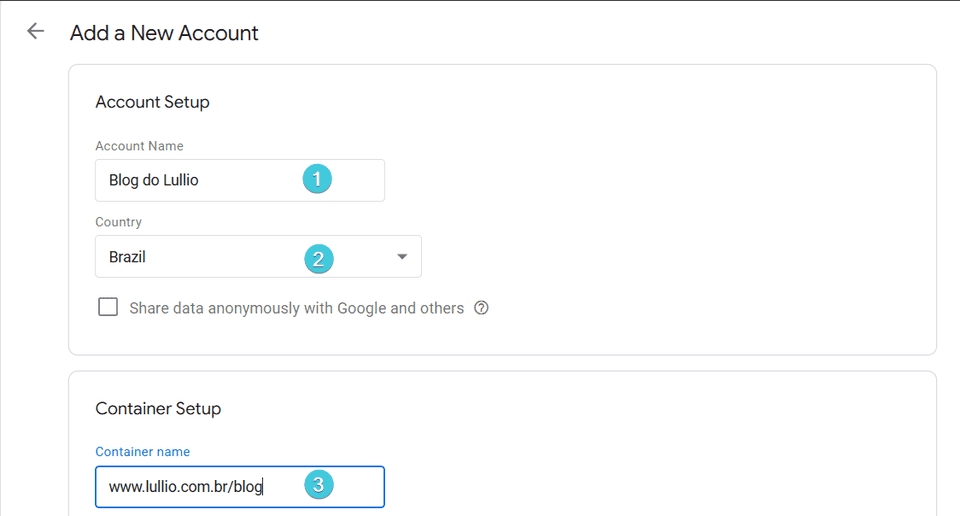Screen dimensions: 960x516
Task: Click the numbered badge 2 marker
Action: tap(318, 259)
